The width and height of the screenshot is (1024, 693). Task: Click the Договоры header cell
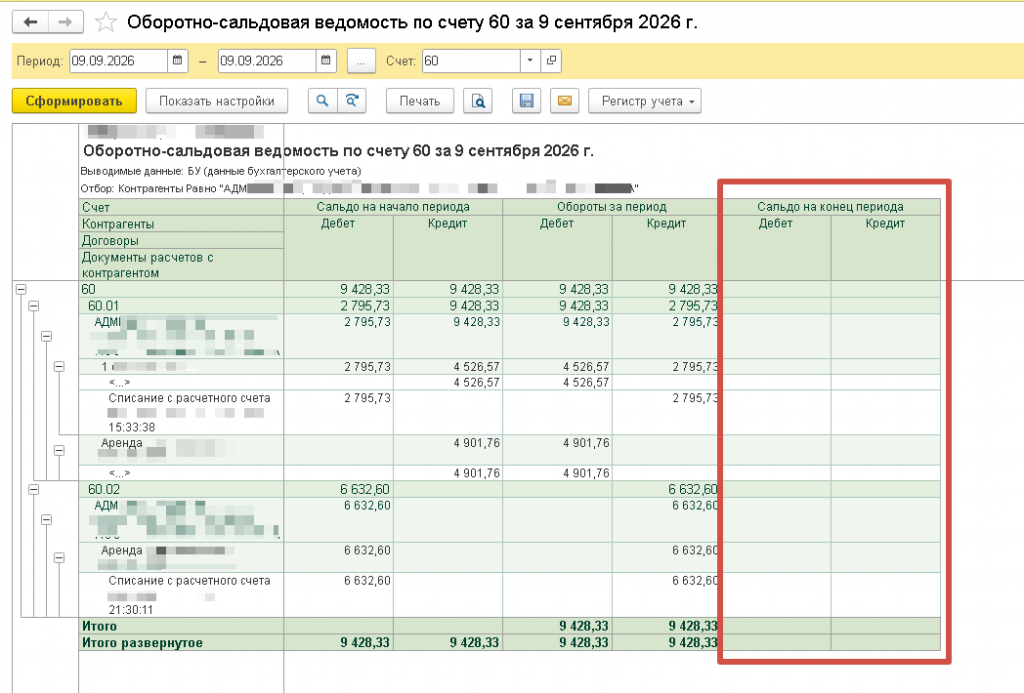[181, 240]
